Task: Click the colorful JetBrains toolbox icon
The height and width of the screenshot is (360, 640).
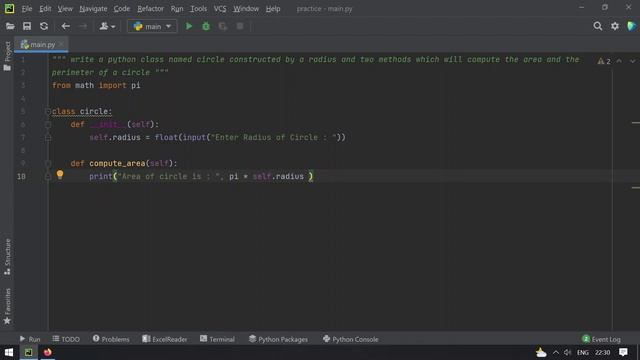Action: click(x=632, y=27)
